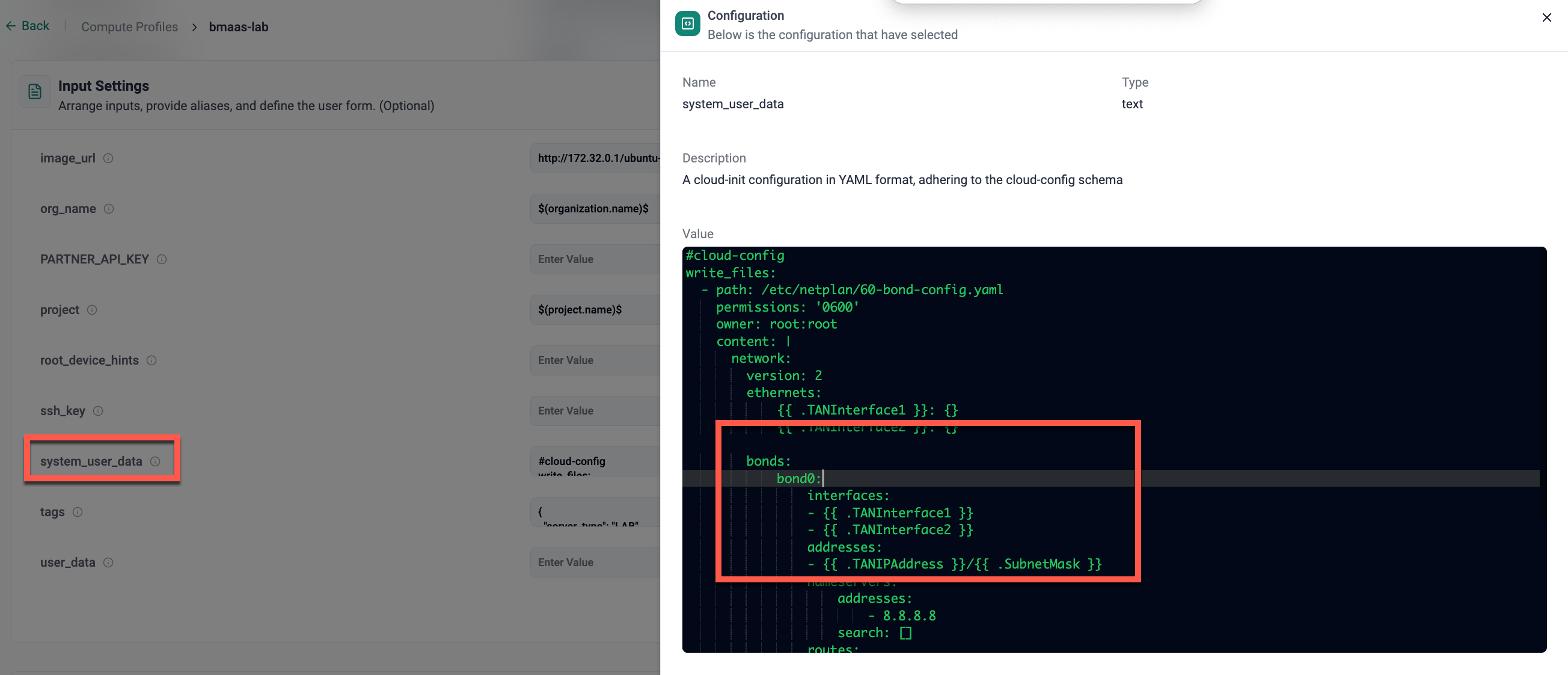1568x675 pixels.
Task: Click the system_user_data cloud-config field
Action: coord(595,462)
